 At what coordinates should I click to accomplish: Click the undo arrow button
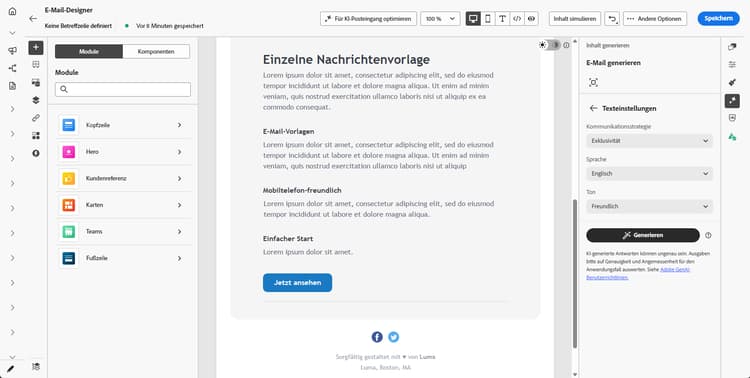[x=612, y=19]
